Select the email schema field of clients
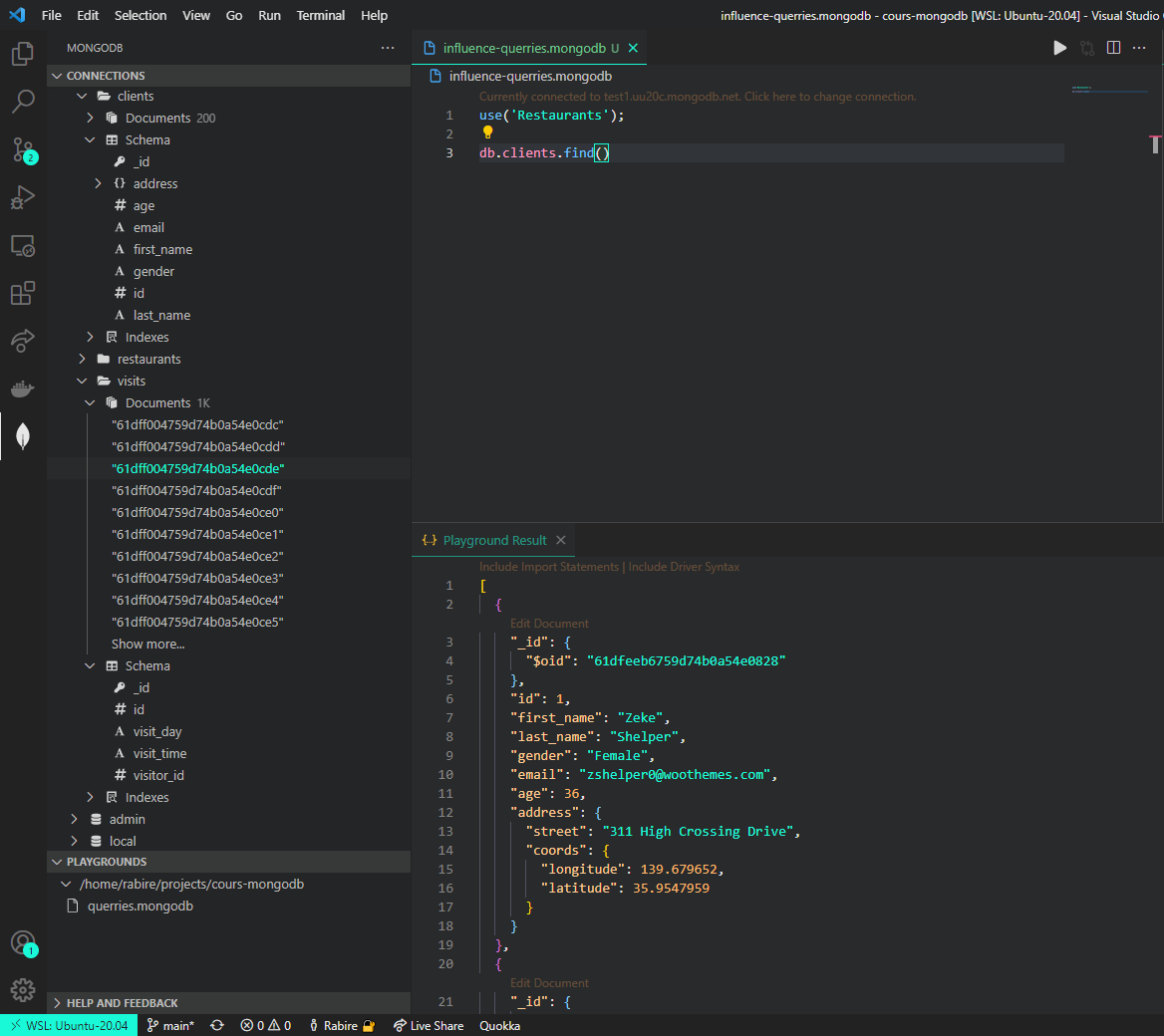The height and width of the screenshot is (1036, 1164). point(148,228)
